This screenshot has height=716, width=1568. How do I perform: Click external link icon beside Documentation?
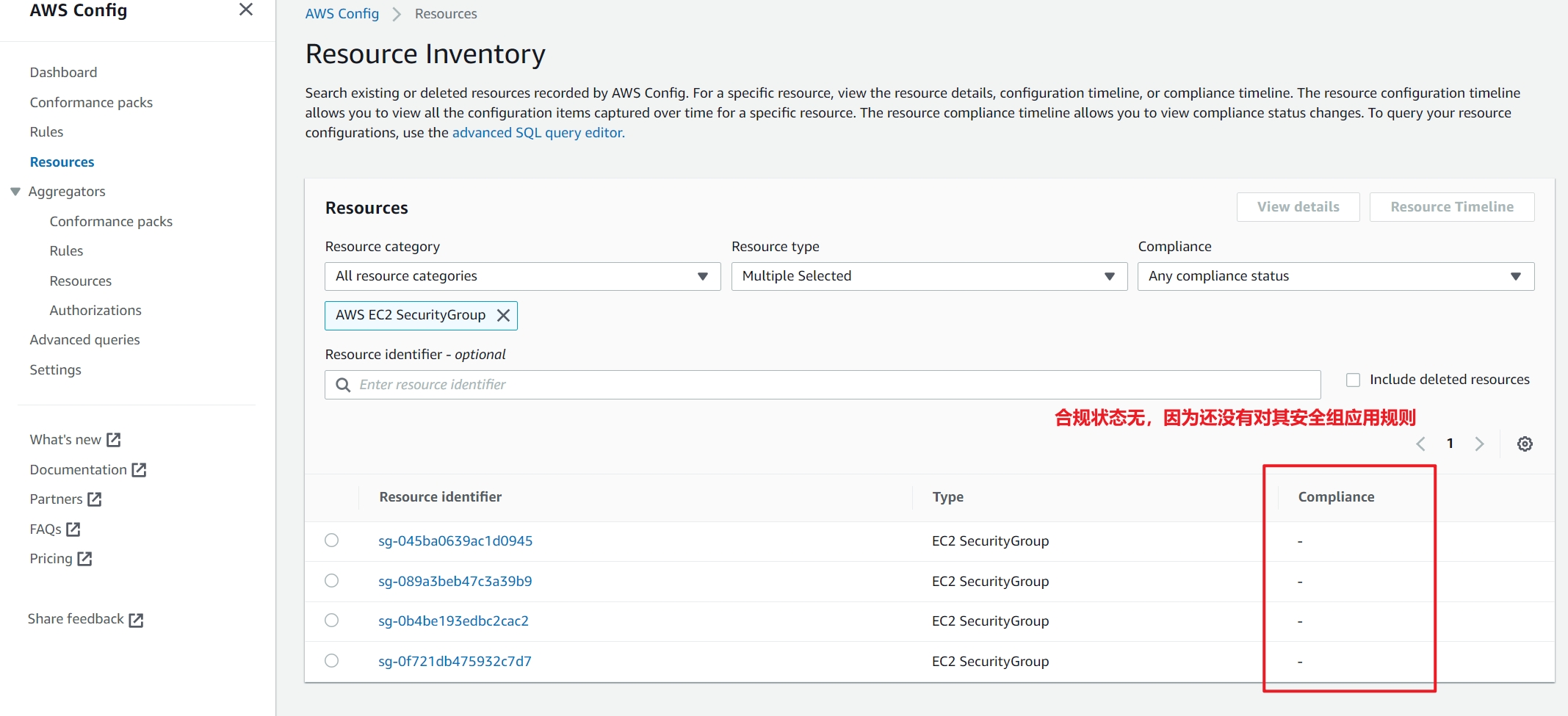click(x=140, y=470)
